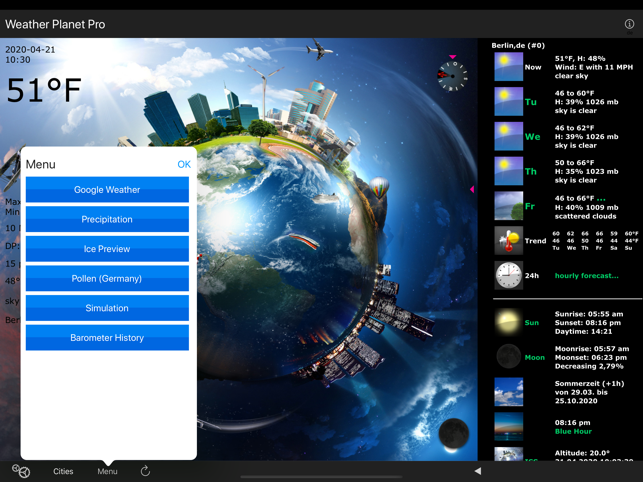Click 'Altitude: 20.0°' text
The width and height of the screenshot is (643, 482).
(x=582, y=453)
